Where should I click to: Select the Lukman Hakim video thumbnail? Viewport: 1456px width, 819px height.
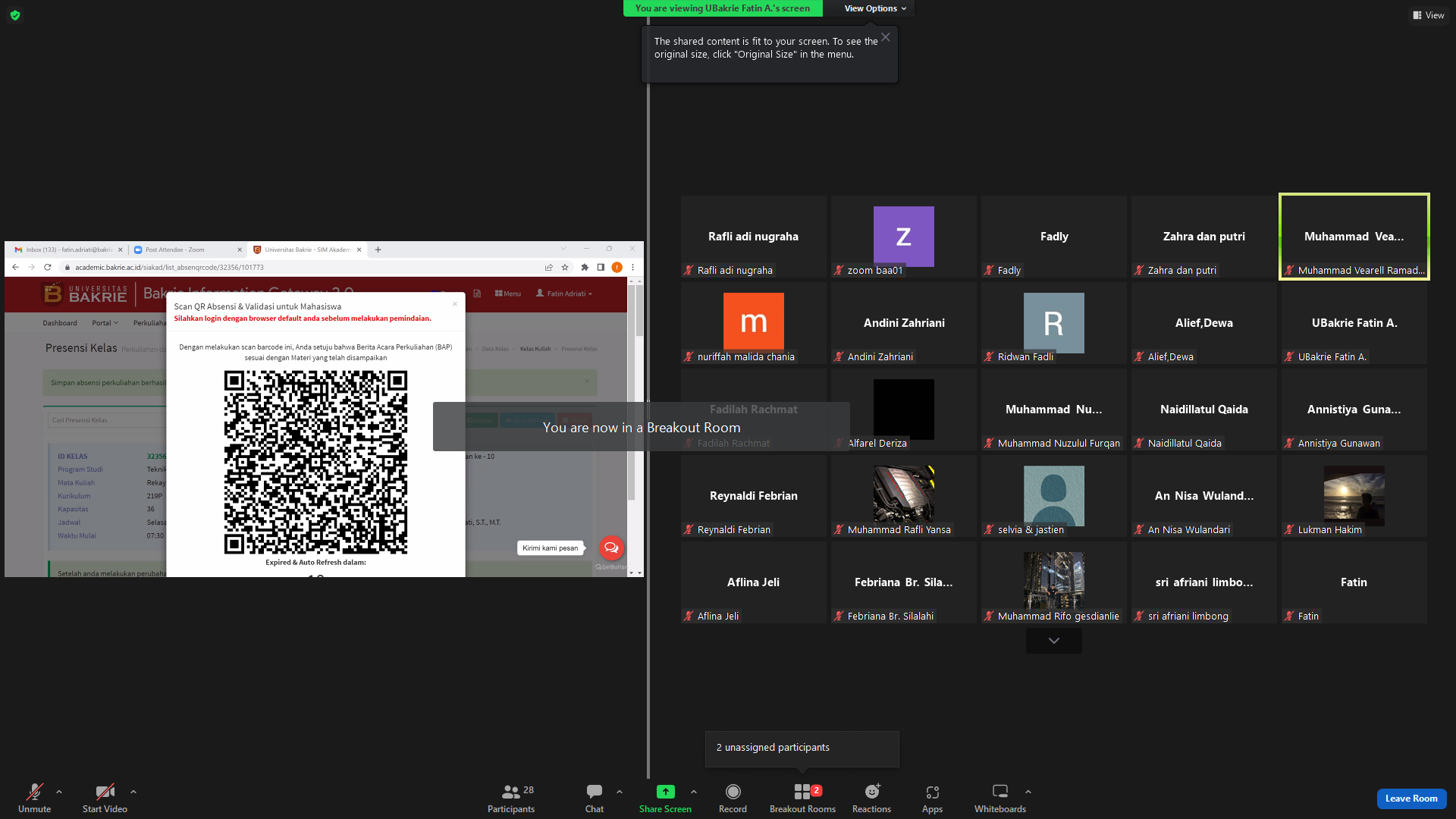tap(1354, 496)
